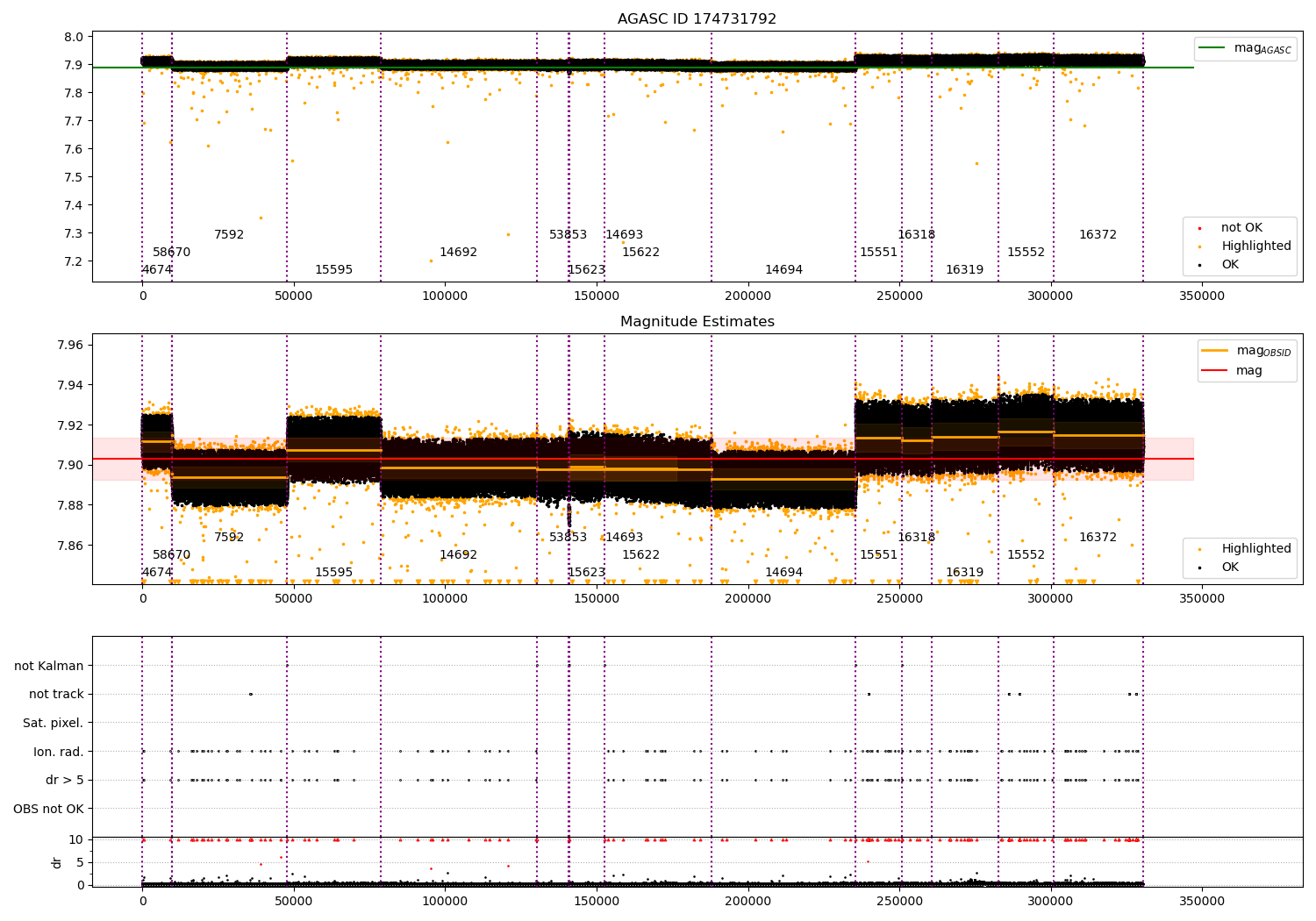Click the 200000 x-axis tick in middle plot
Image resolution: width=1316 pixels, height=921 pixels.
pos(747,599)
